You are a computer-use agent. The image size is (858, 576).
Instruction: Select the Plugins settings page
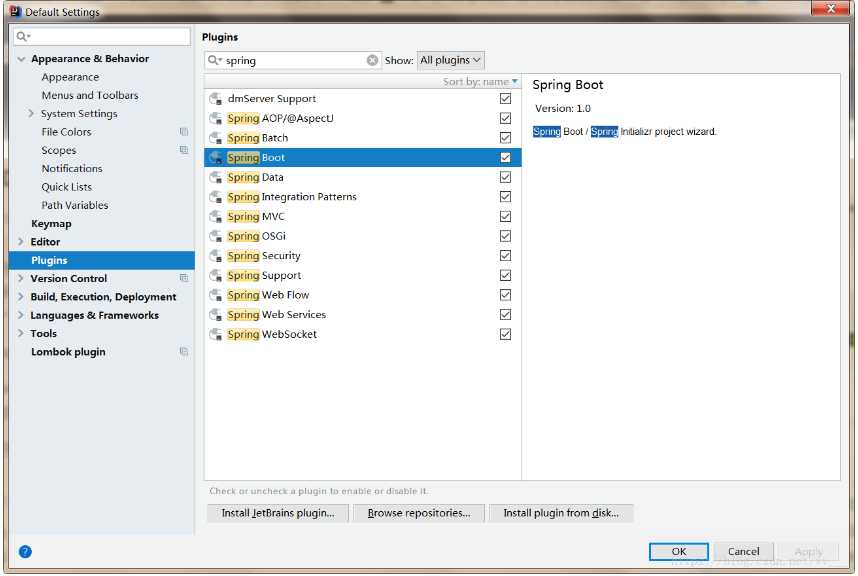pyautogui.click(x=102, y=260)
